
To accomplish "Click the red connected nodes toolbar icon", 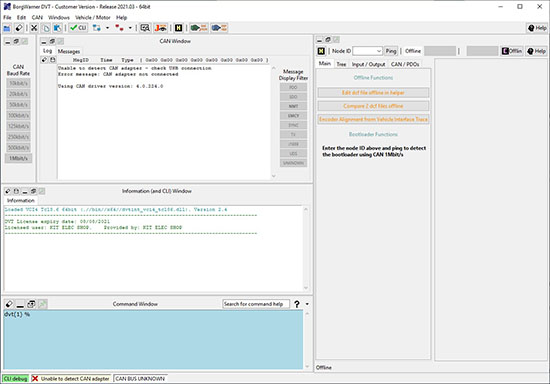I will tap(119, 28).
